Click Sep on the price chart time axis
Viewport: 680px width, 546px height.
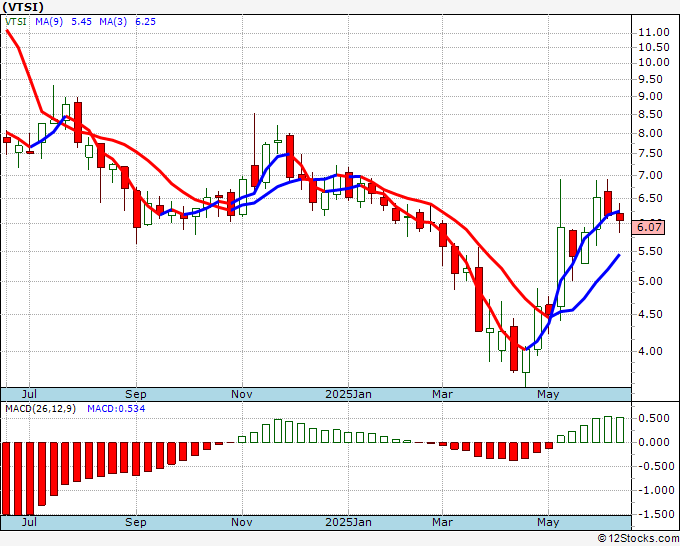pyautogui.click(x=136, y=394)
